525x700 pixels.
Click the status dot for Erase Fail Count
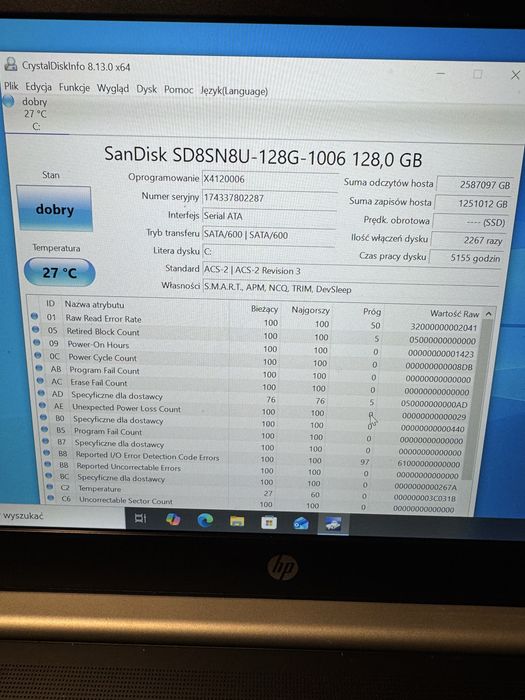click(x=40, y=381)
